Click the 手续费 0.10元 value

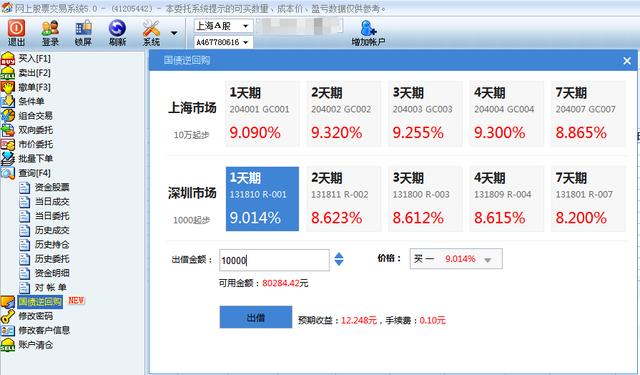tap(432, 320)
